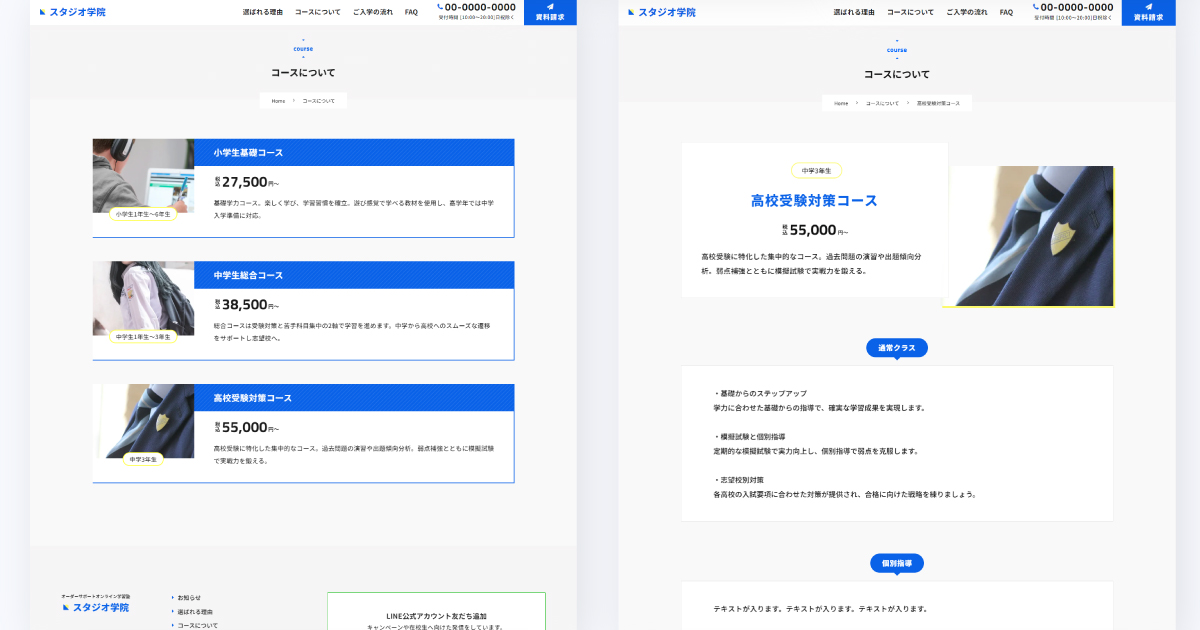Viewport: 1200px width, 630px height.
Task: Click the 資料請求 button on the detail page
Action: click(1148, 12)
